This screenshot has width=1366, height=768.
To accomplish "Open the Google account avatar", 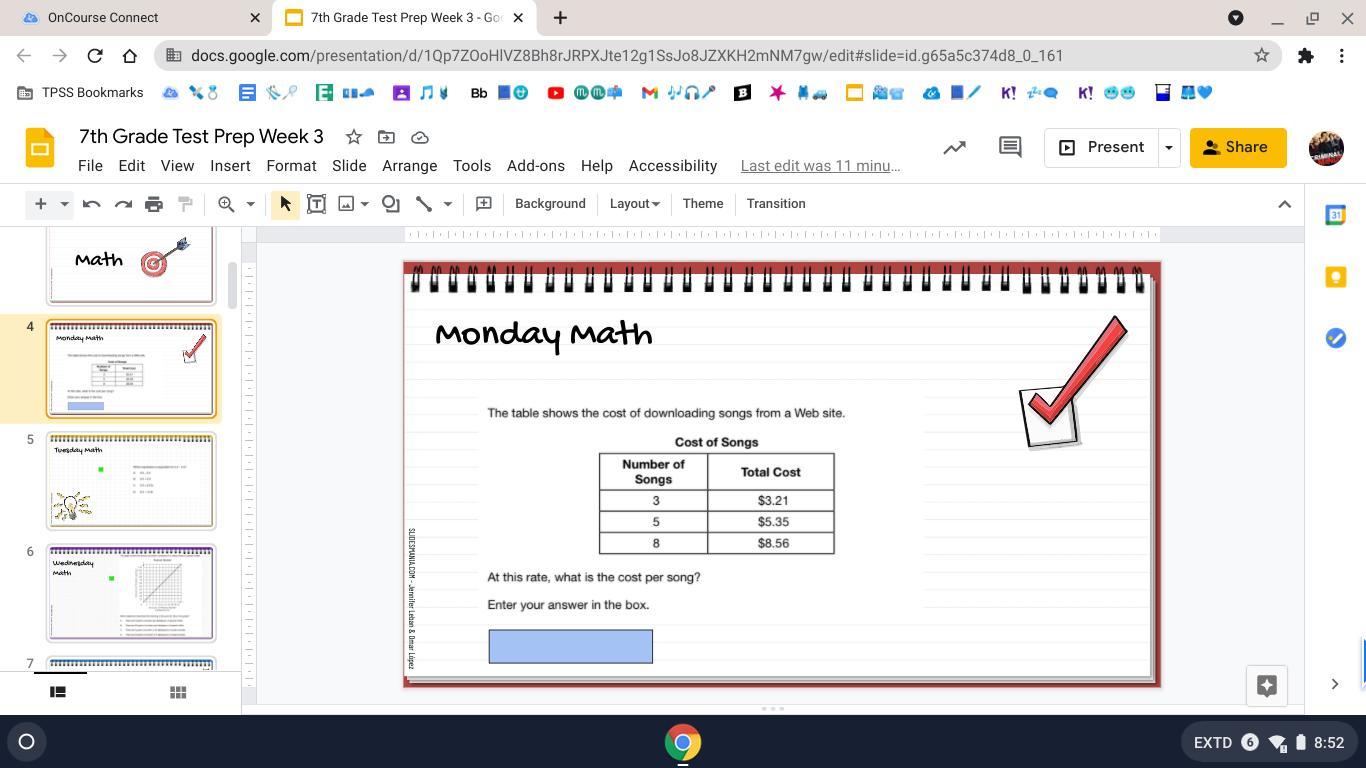I will coord(1326,148).
